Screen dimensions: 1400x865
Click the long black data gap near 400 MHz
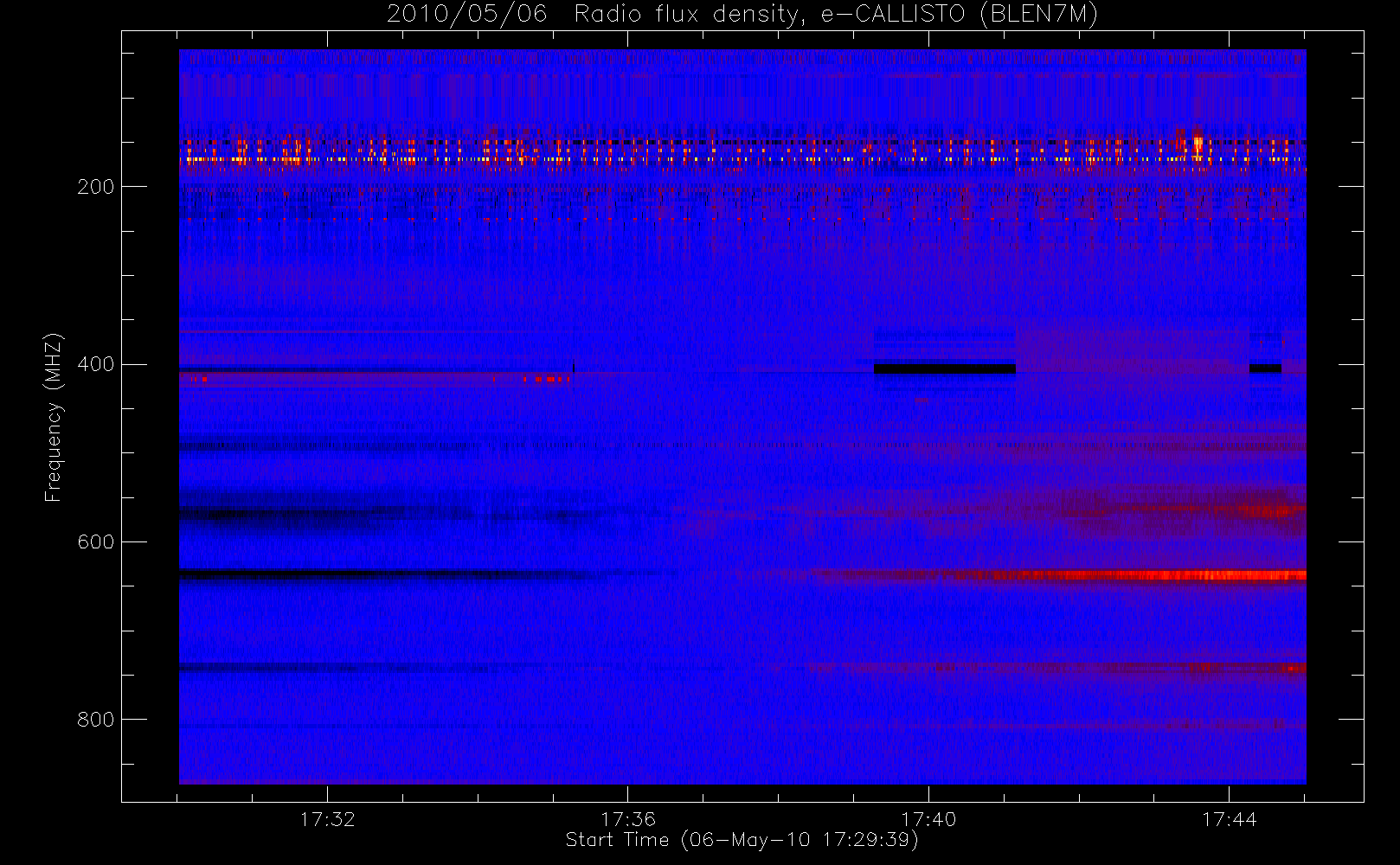point(944,369)
